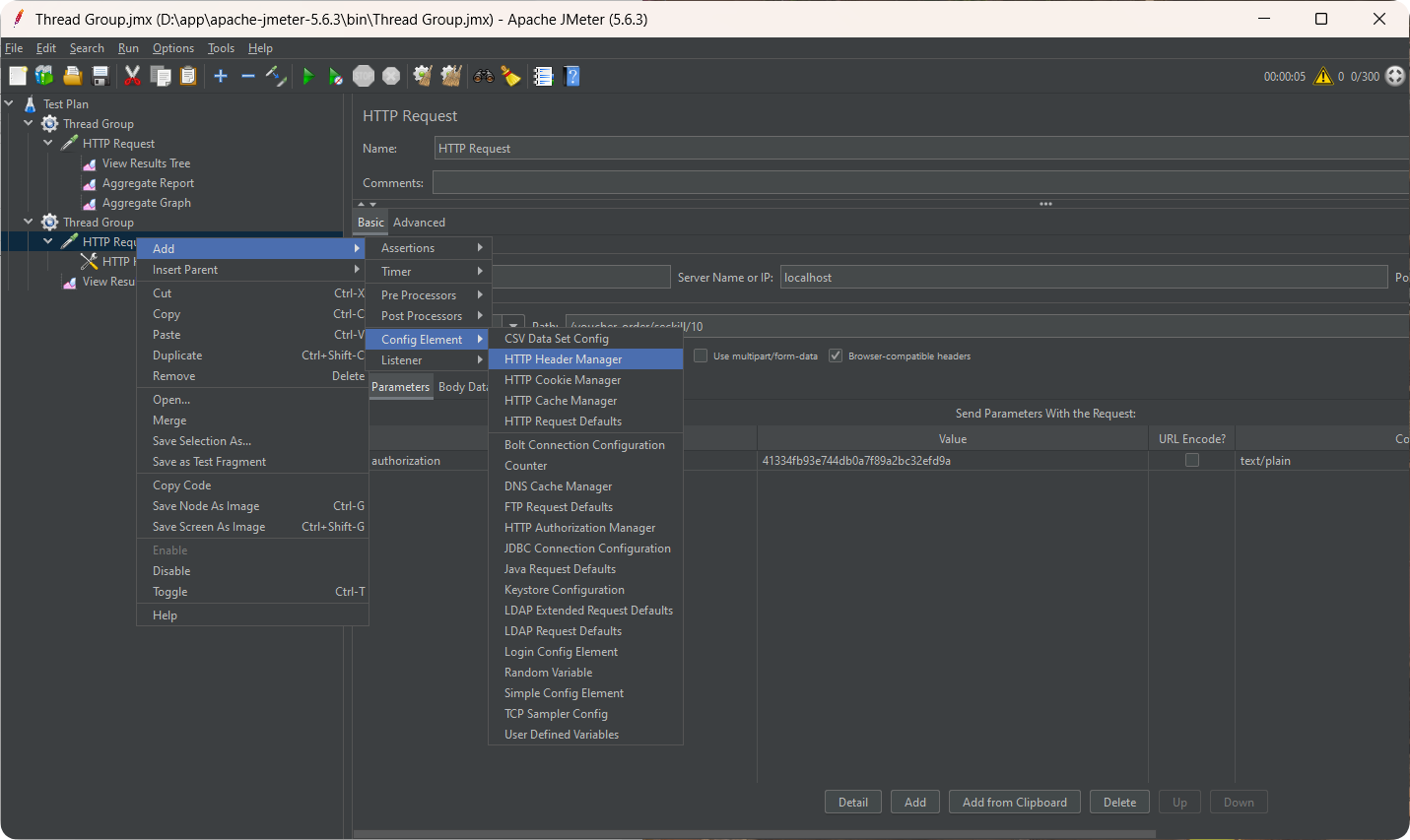1410x840 pixels.
Task: Switch to the Advanced tab
Action: [419, 223]
